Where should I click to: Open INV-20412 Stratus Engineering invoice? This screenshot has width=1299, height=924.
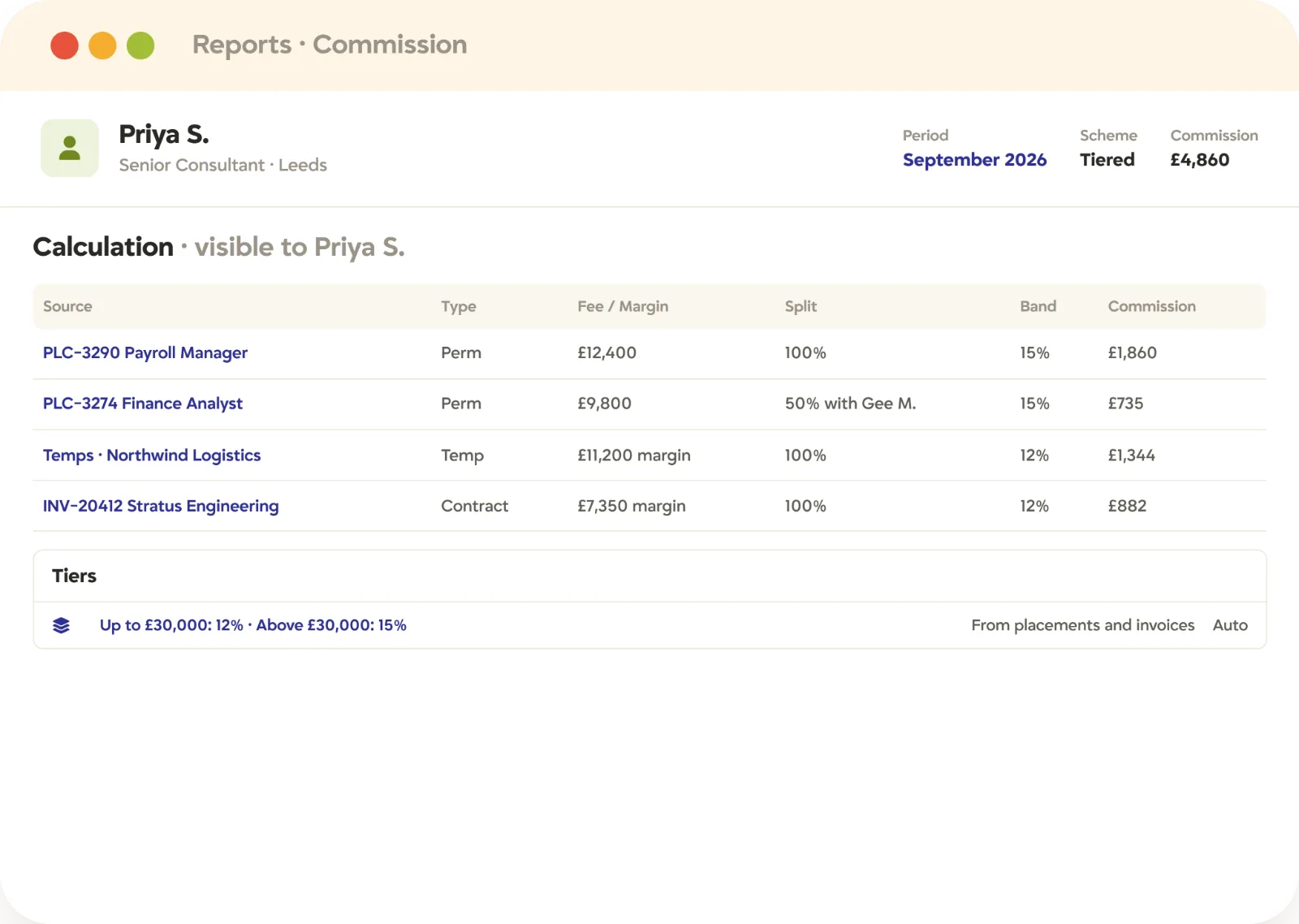(x=161, y=506)
